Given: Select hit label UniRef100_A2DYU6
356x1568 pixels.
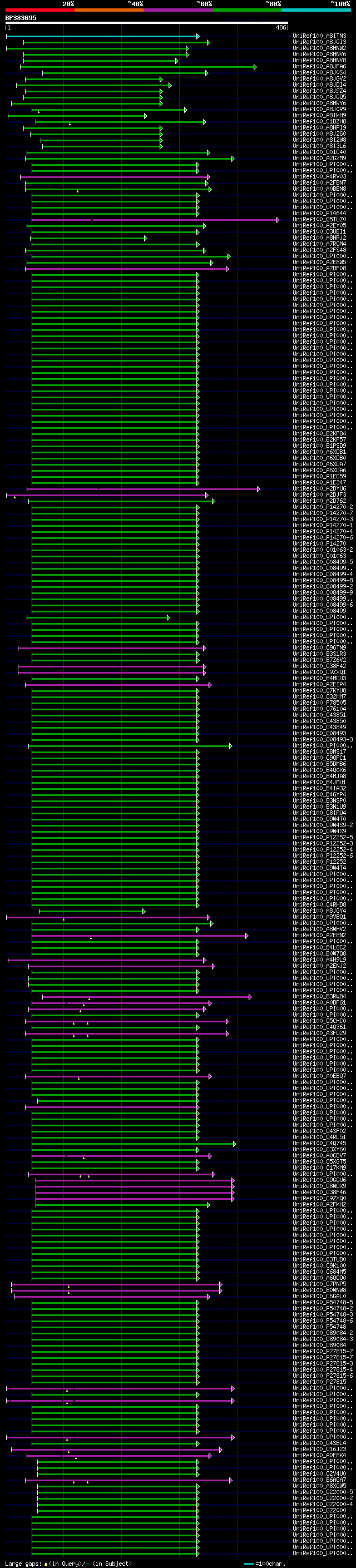Looking at the screenshot, I should point(319,489).
